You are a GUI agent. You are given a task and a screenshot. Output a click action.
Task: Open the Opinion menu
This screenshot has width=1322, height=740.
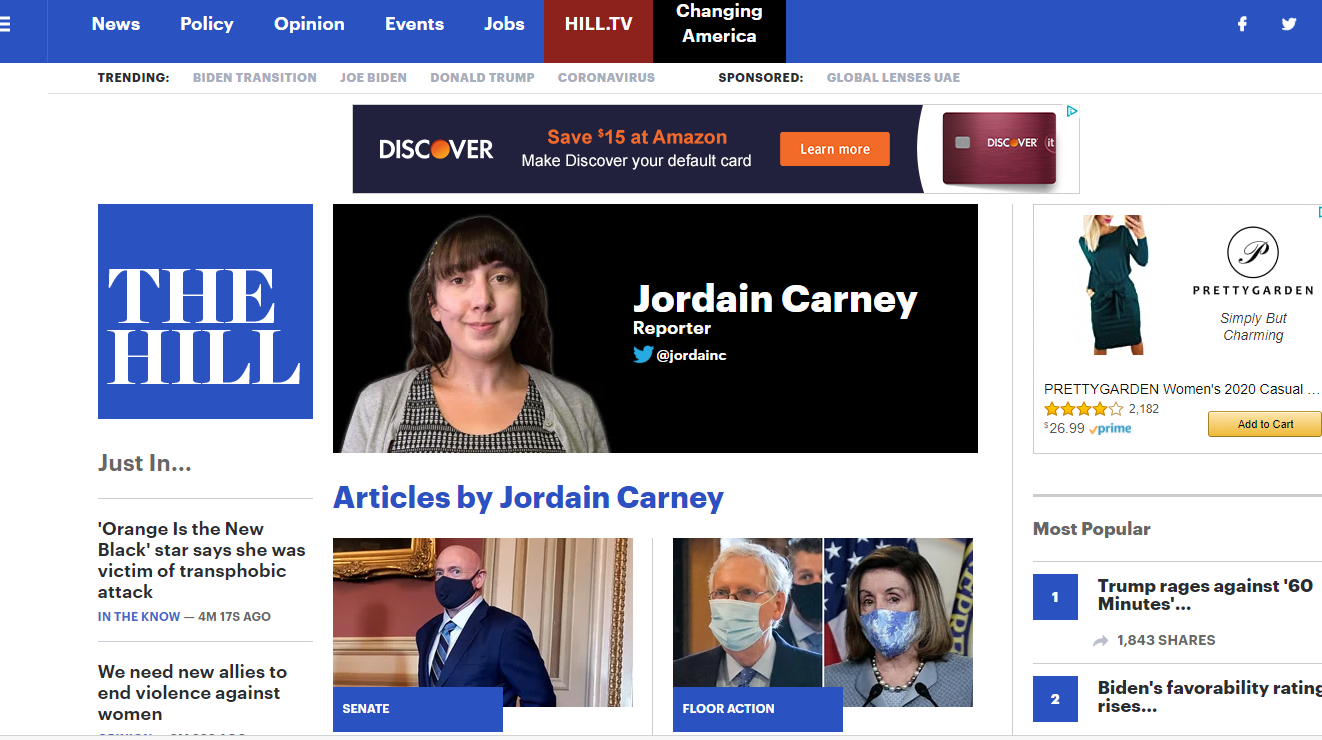tap(309, 24)
